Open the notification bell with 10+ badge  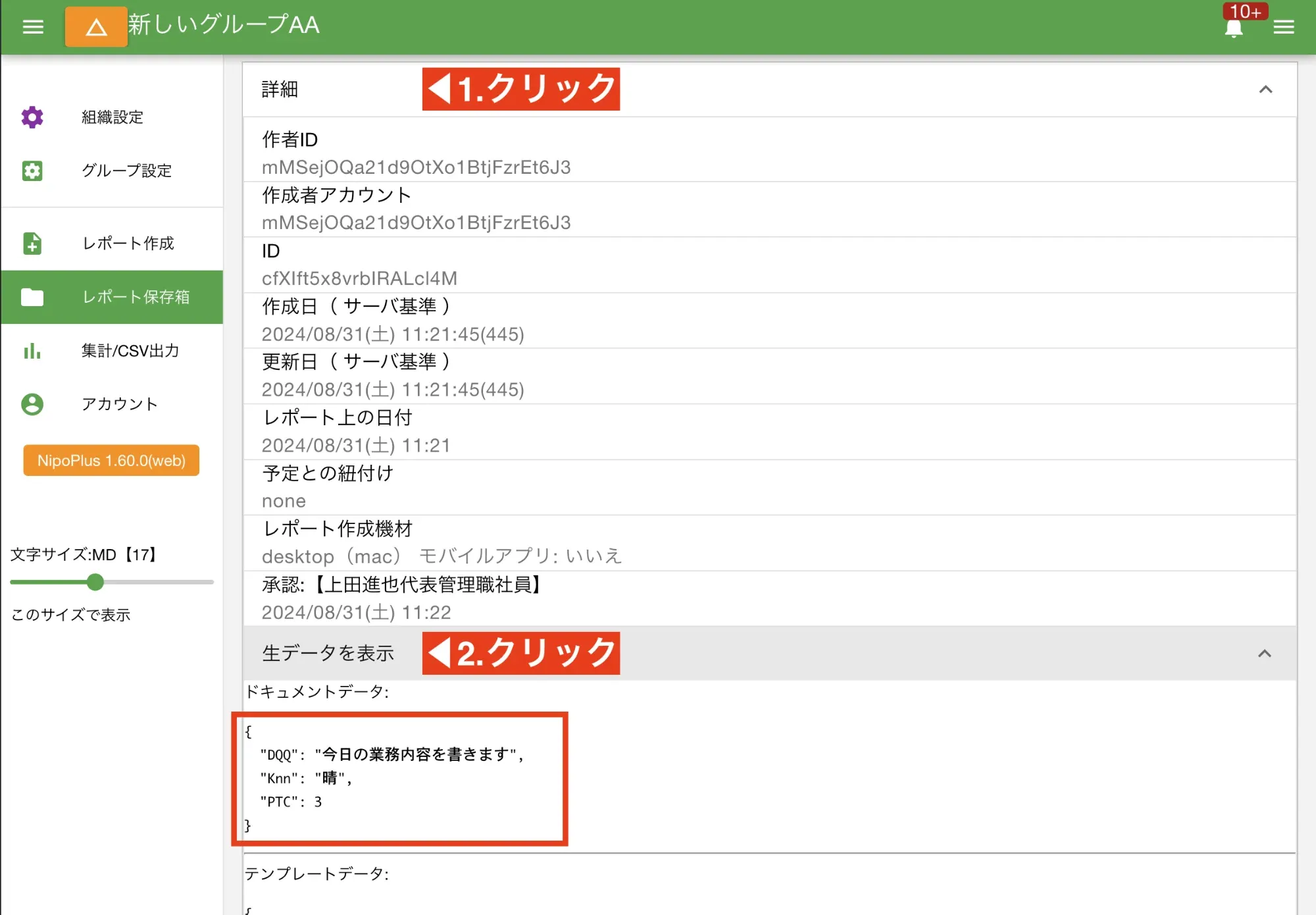[1233, 27]
